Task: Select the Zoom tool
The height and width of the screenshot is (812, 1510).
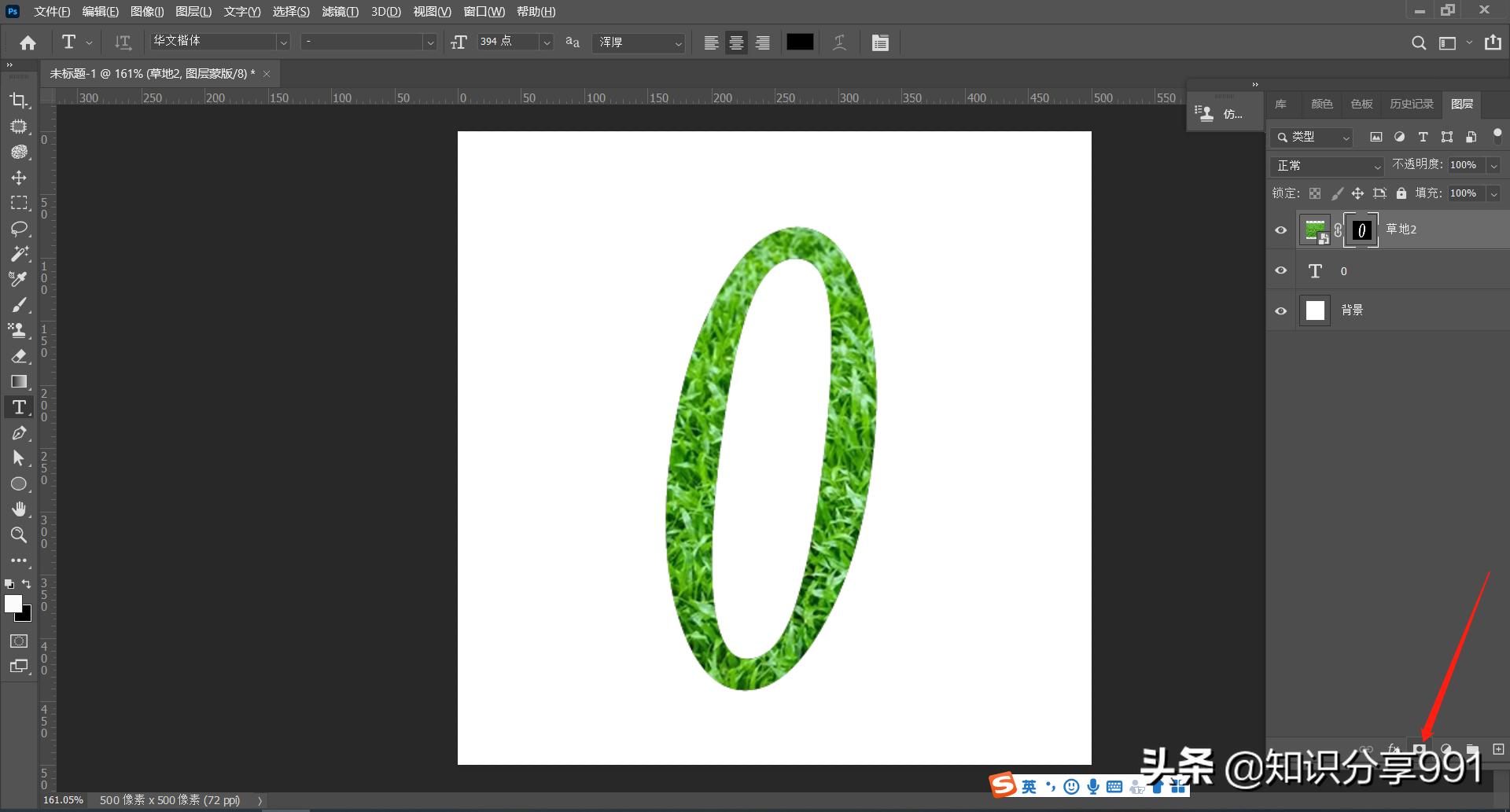Action: coord(19,535)
